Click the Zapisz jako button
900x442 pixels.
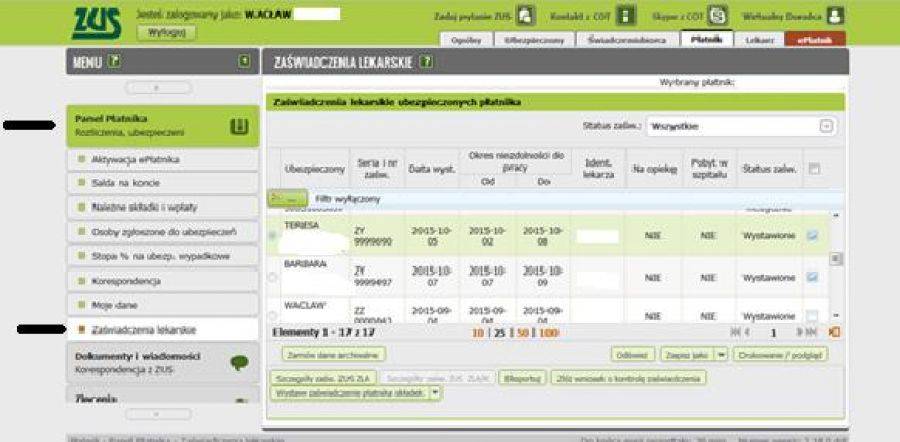(688, 354)
